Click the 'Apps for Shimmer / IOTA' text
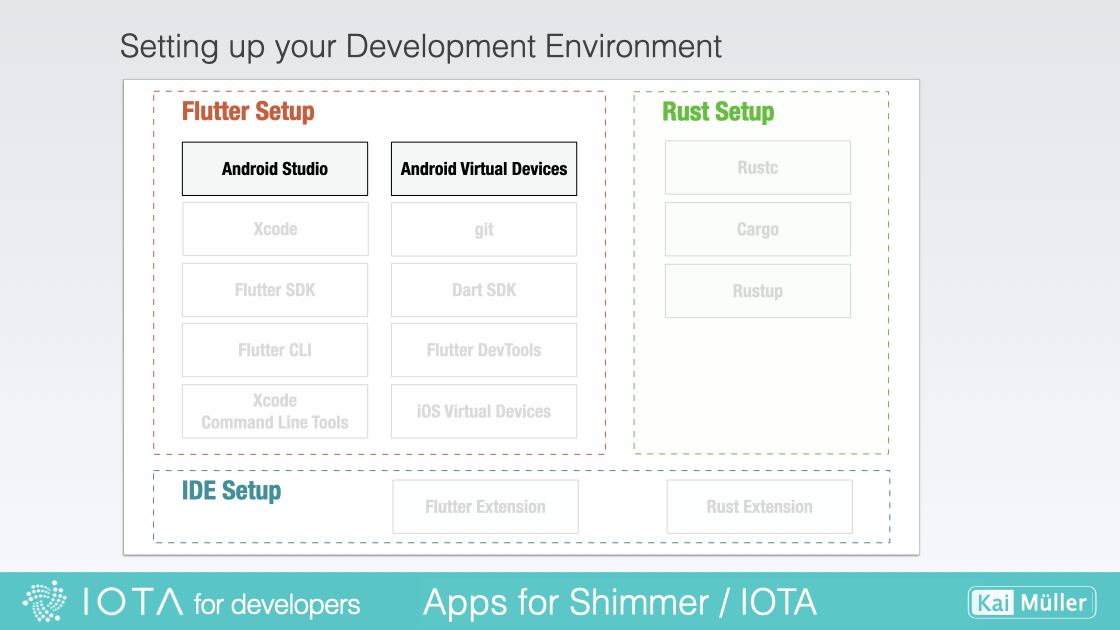This screenshot has width=1120, height=630. point(620,602)
